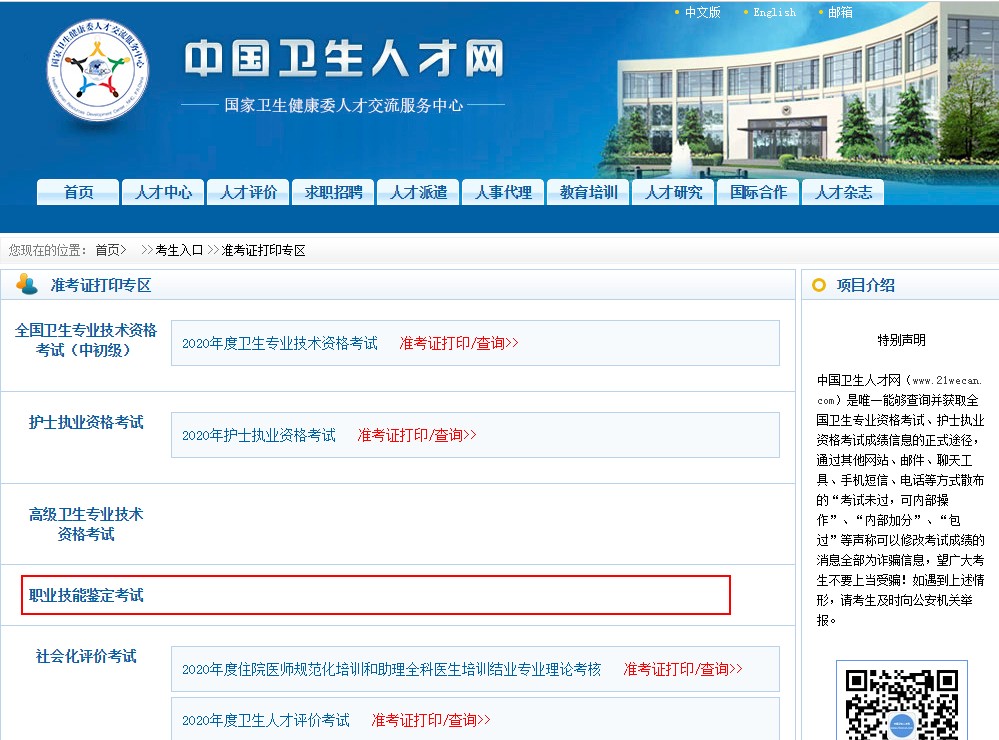The height and width of the screenshot is (740, 999).
Task: Switch to 中文版 language
Action: pyautogui.click(x=702, y=12)
